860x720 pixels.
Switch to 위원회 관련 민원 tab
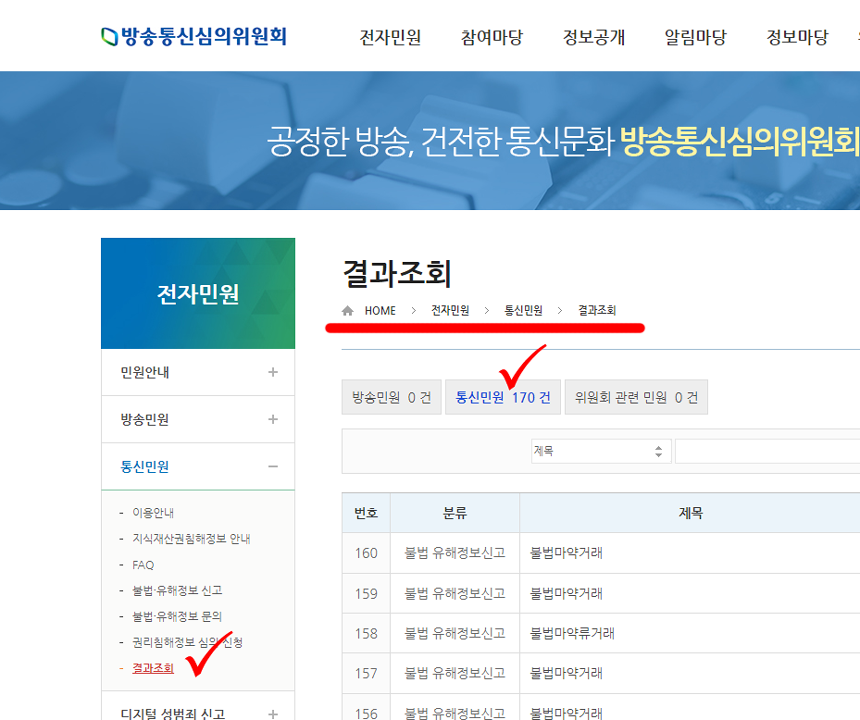coord(635,397)
